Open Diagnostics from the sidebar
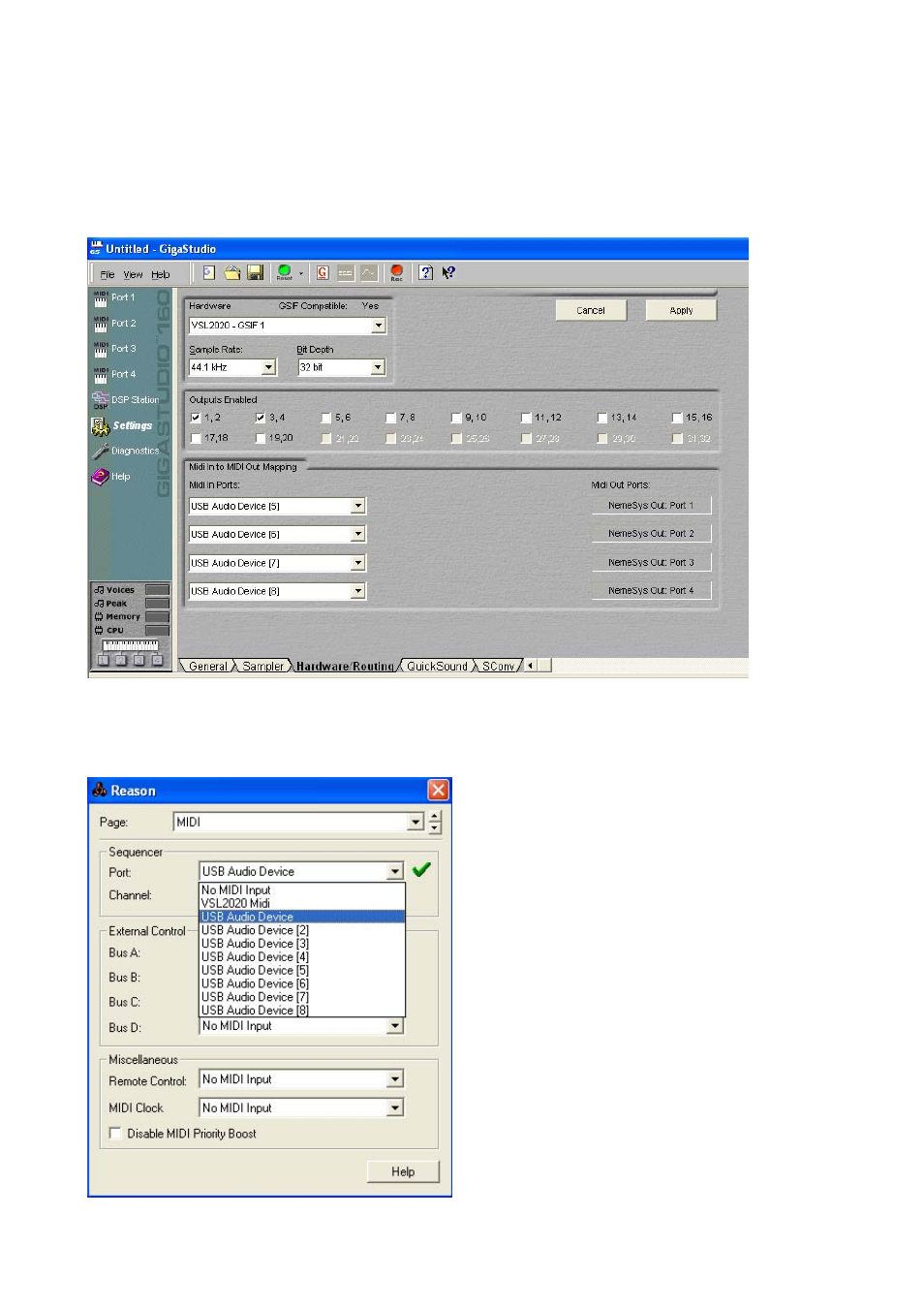 pos(126,452)
